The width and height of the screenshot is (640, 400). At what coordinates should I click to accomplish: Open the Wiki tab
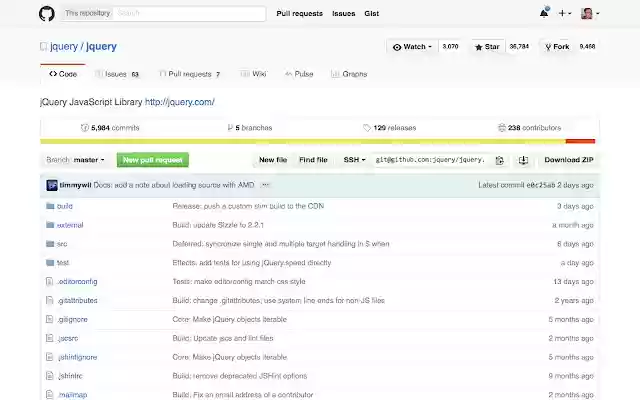tap(253, 74)
